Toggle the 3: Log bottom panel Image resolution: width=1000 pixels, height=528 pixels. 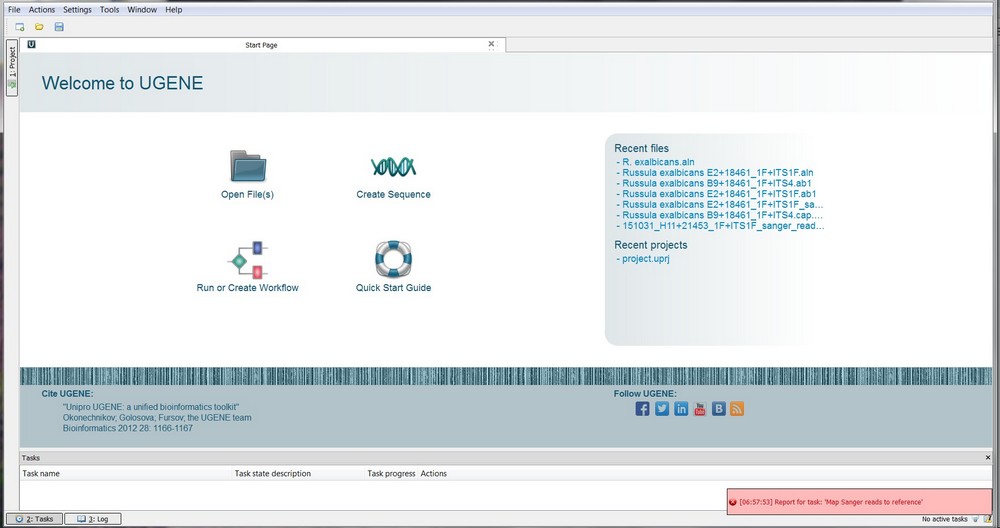(93, 519)
